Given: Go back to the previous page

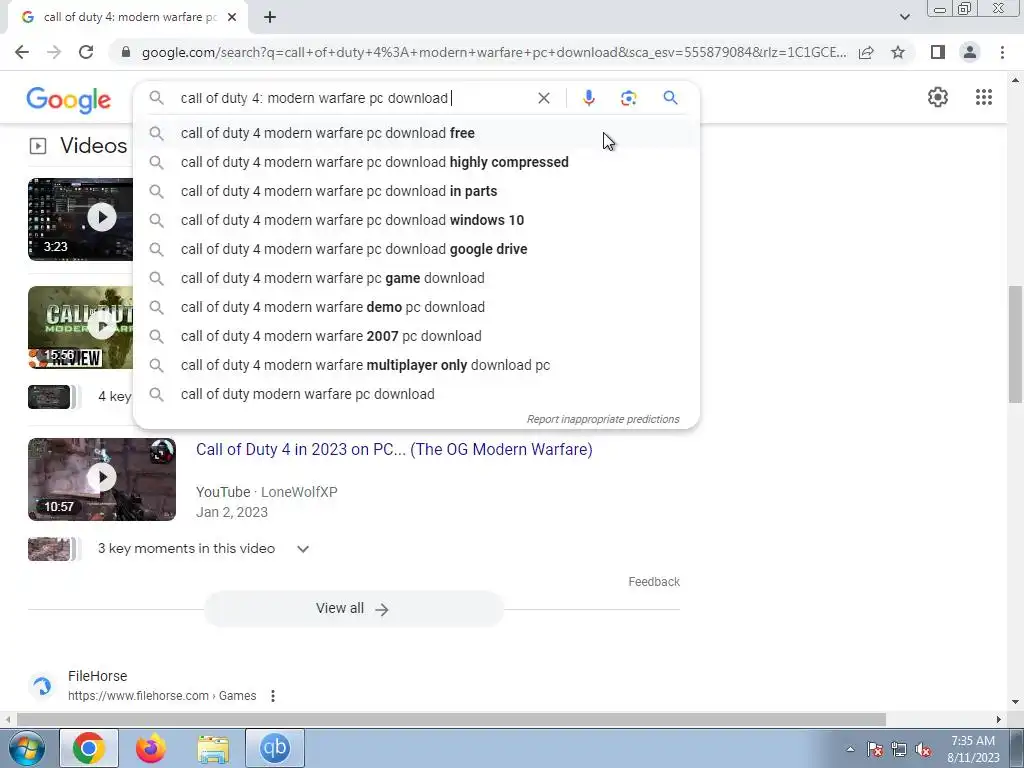Looking at the screenshot, I should [x=22, y=52].
